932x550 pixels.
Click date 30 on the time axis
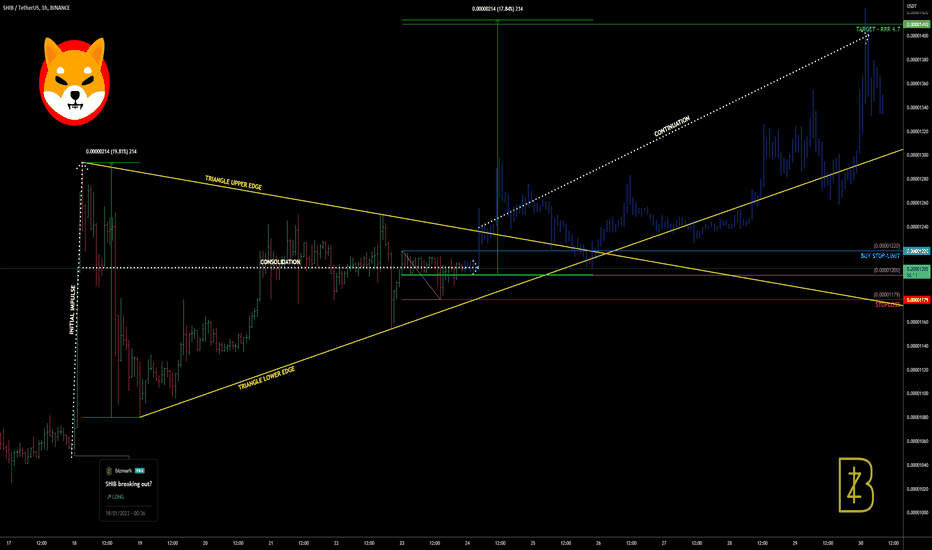(x=860, y=543)
